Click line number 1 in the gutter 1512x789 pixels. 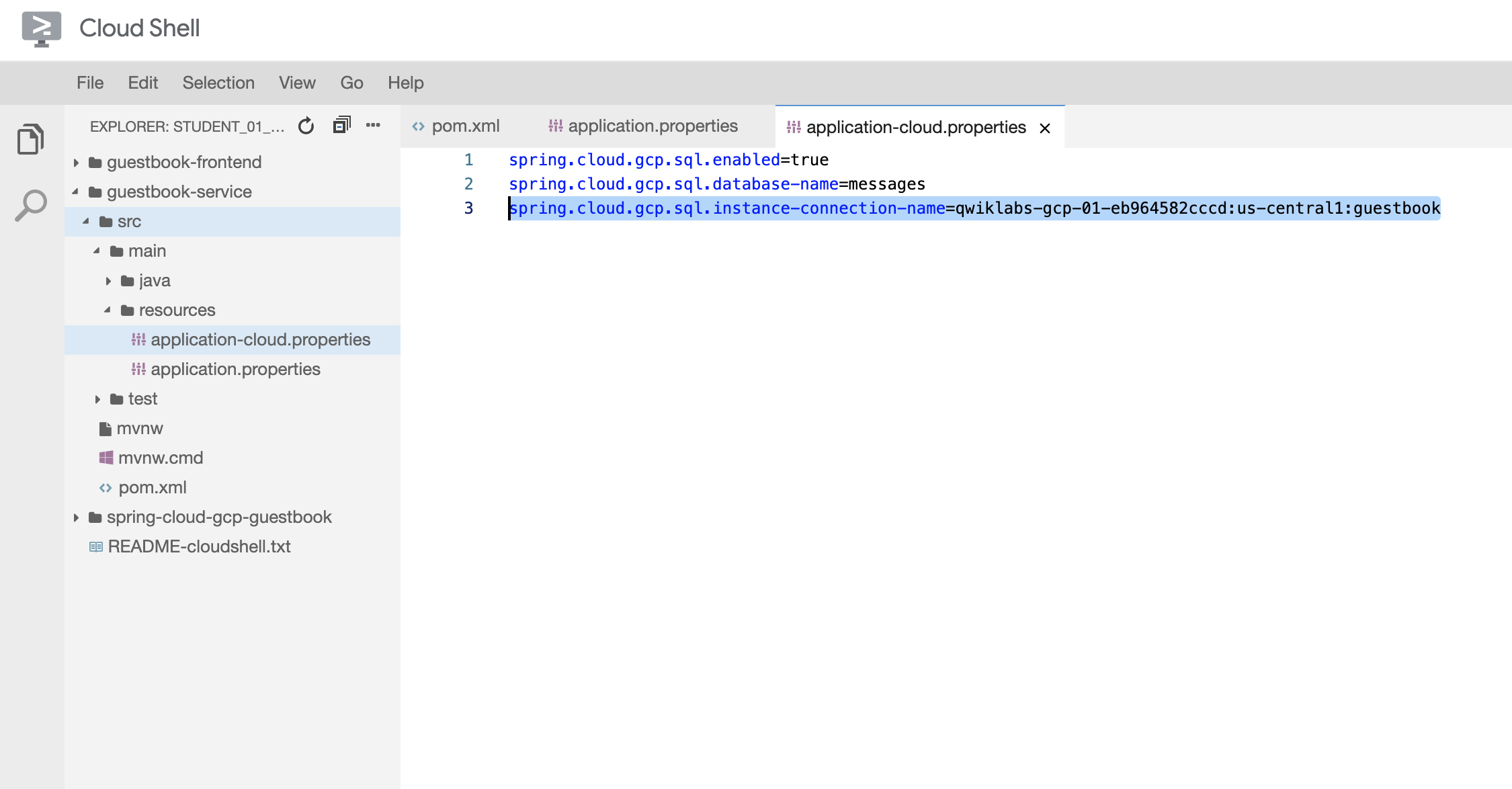[x=468, y=160]
